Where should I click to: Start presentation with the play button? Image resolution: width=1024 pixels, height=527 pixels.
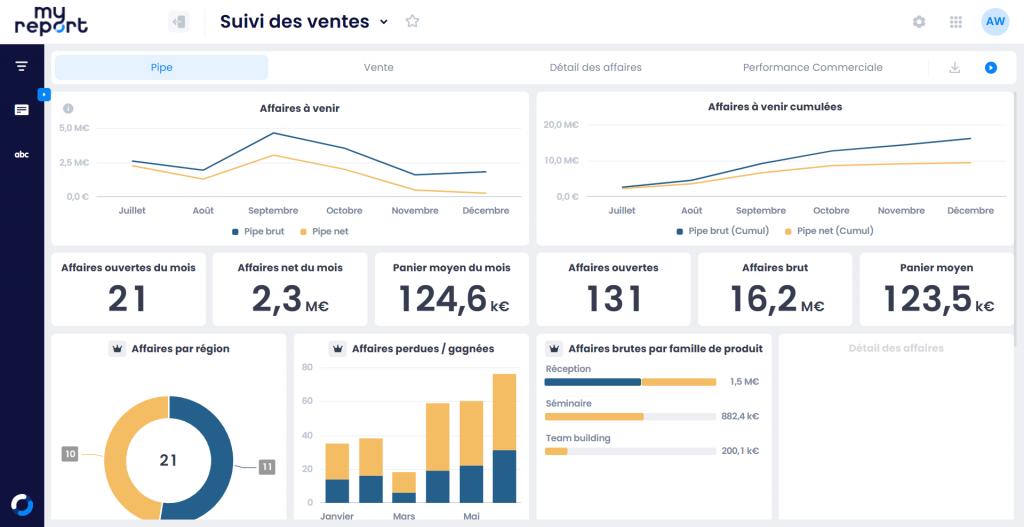click(x=990, y=68)
